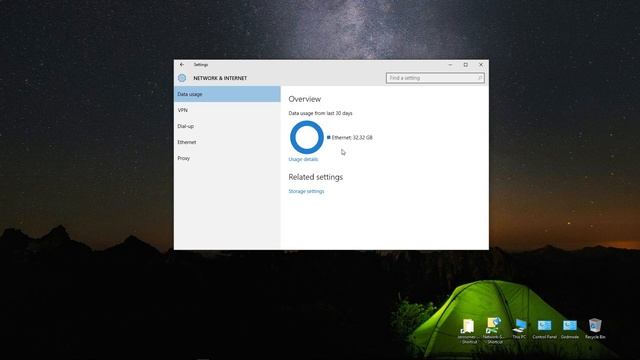Focus the Find a setting search box
This screenshot has height=360, width=640.
coord(435,78)
